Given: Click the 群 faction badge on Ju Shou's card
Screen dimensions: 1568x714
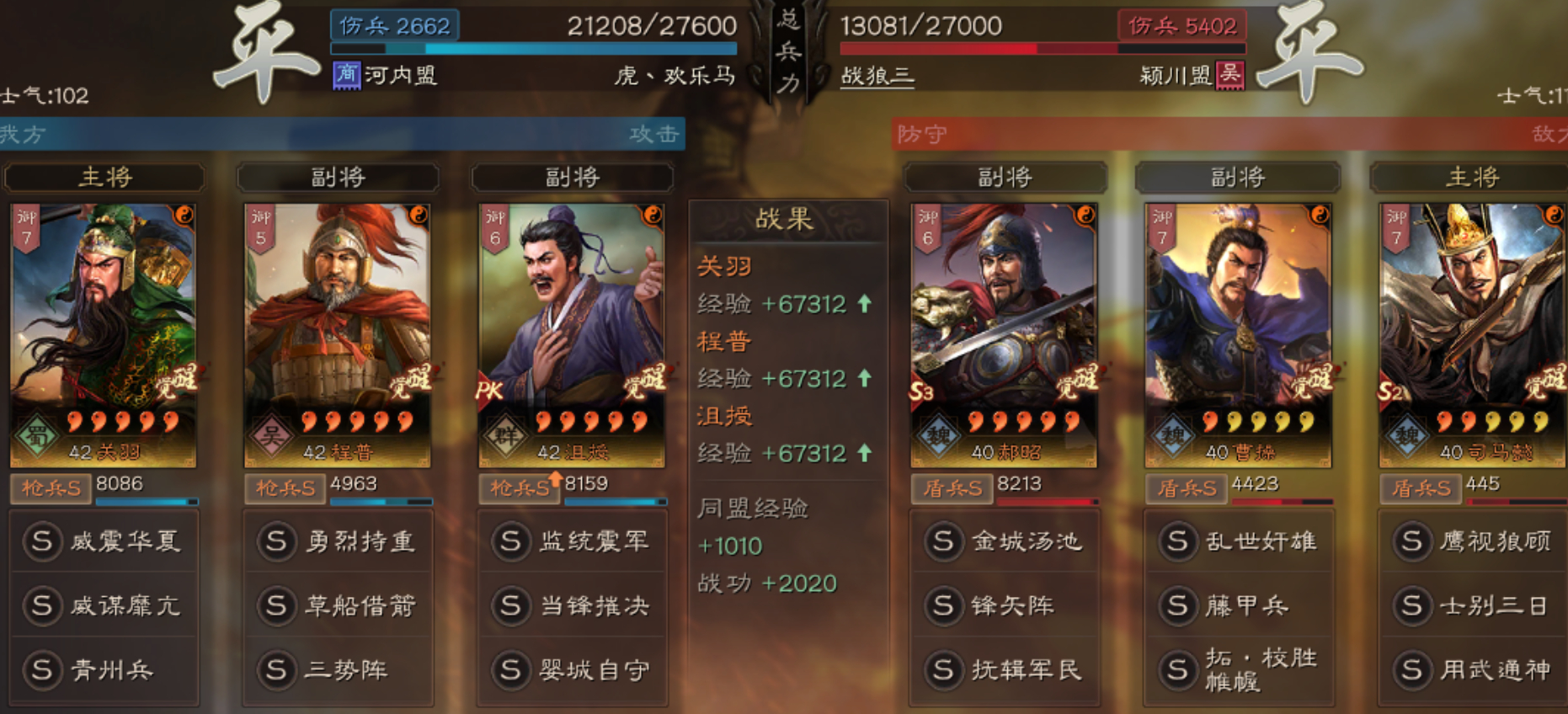Looking at the screenshot, I should pyautogui.click(x=506, y=436).
